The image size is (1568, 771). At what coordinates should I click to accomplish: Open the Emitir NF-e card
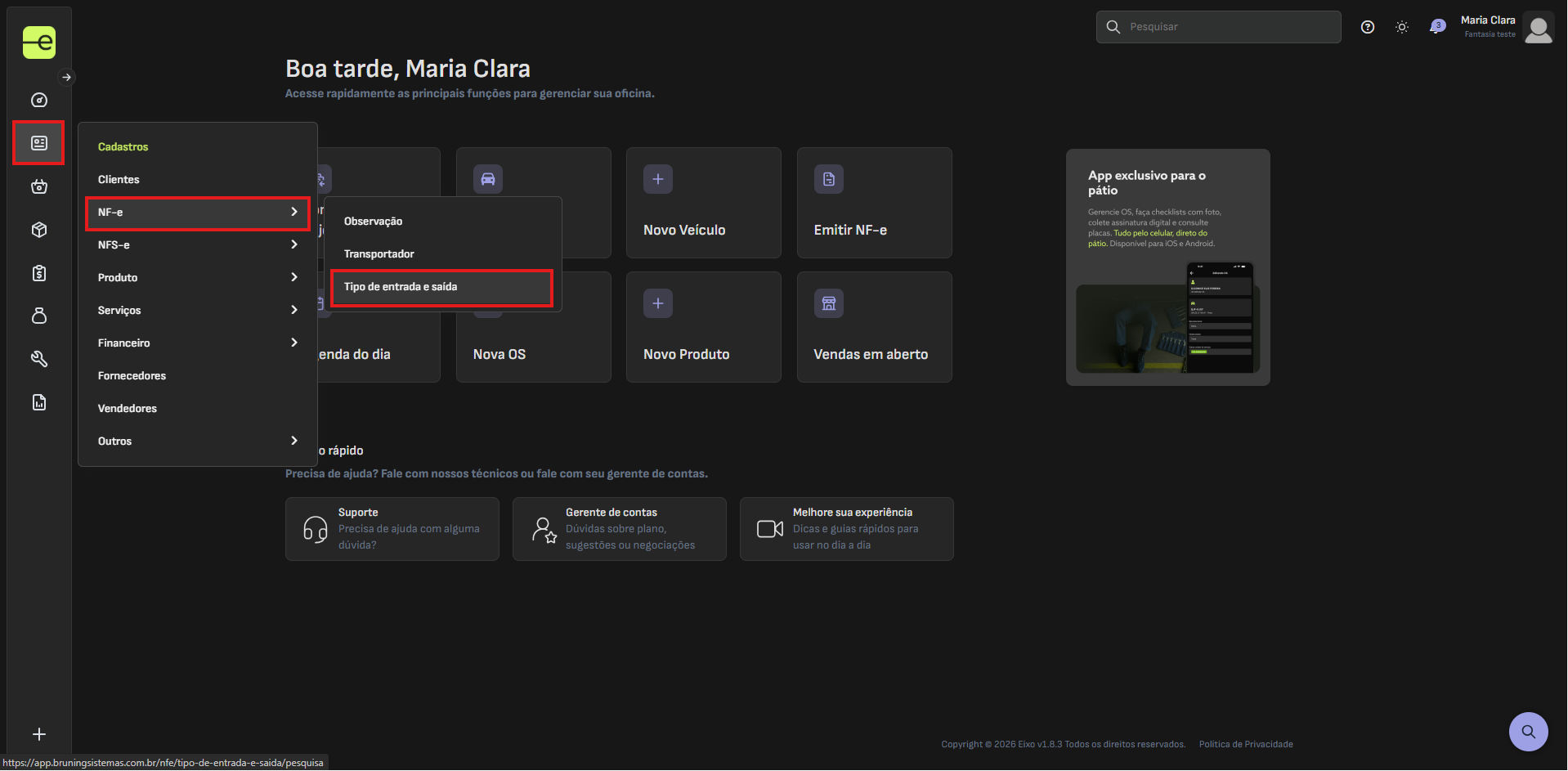click(875, 203)
